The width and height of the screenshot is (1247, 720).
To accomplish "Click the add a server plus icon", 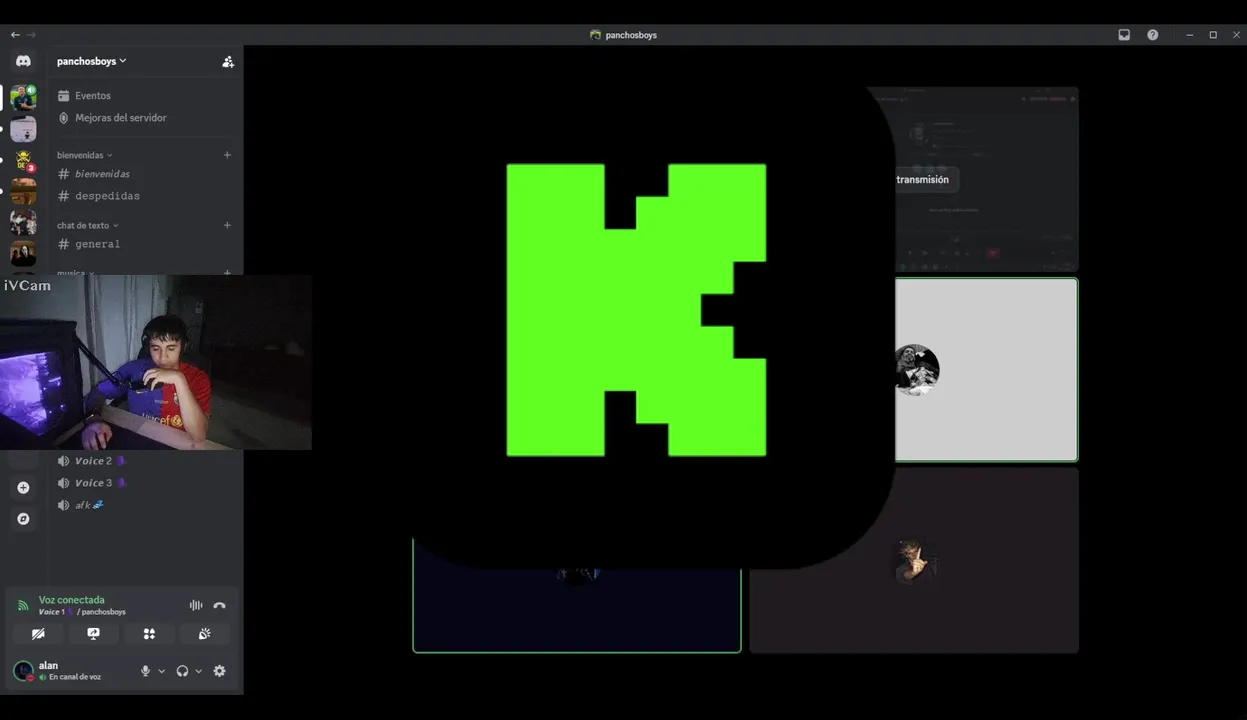I will click(x=23, y=488).
